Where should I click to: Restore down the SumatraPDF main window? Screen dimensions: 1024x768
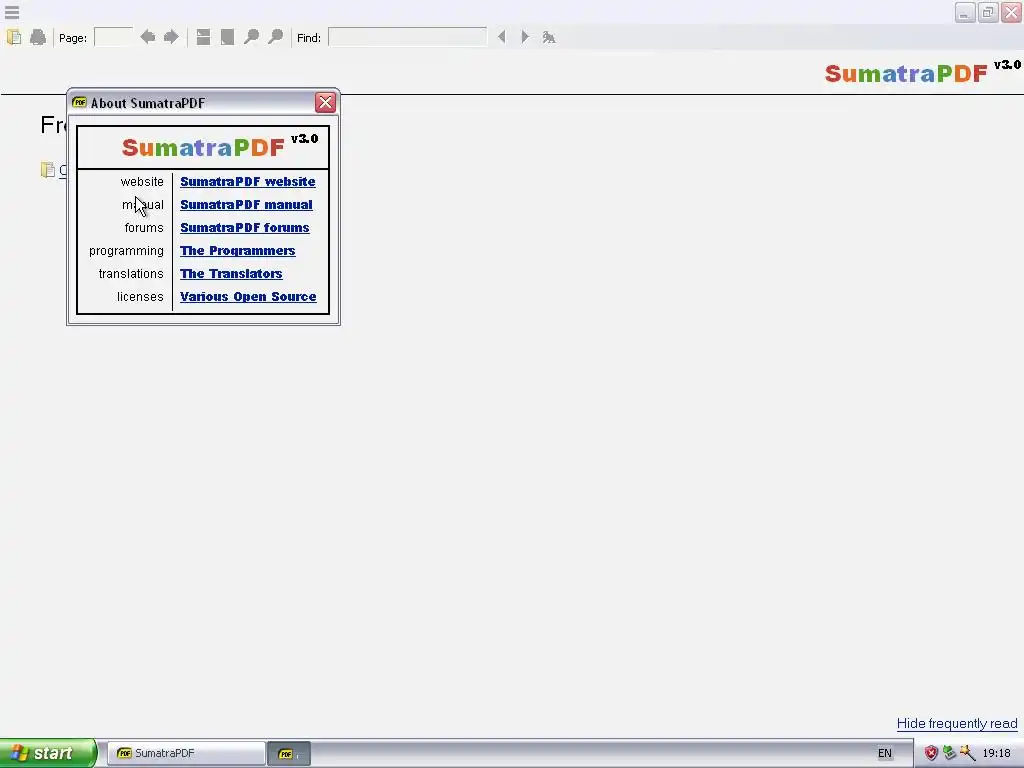(x=988, y=12)
